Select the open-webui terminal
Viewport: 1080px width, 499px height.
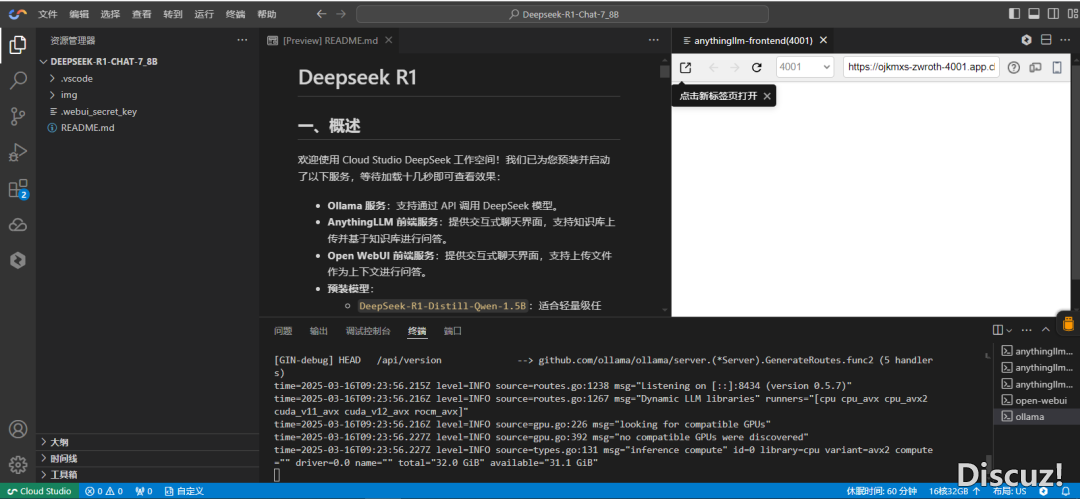coord(1037,400)
